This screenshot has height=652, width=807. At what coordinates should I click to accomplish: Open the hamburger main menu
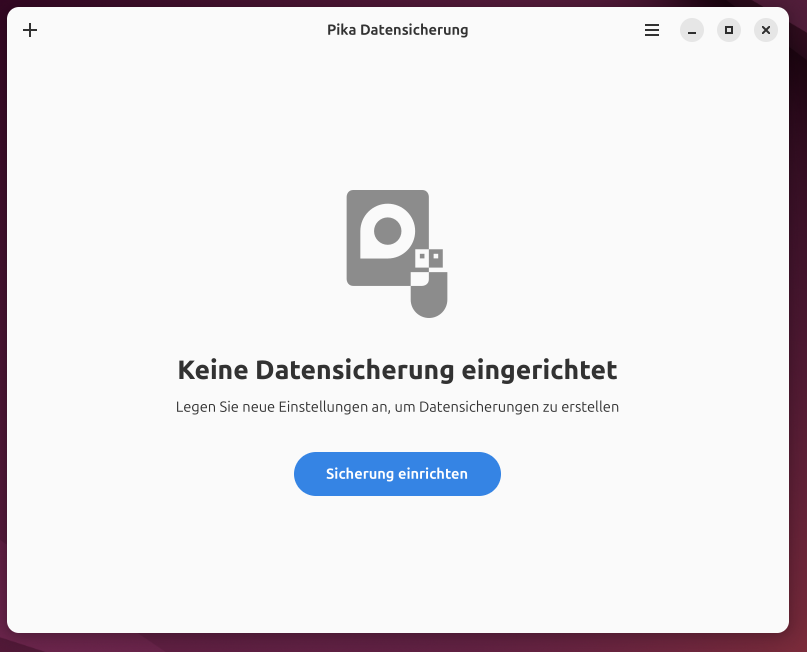[652, 30]
